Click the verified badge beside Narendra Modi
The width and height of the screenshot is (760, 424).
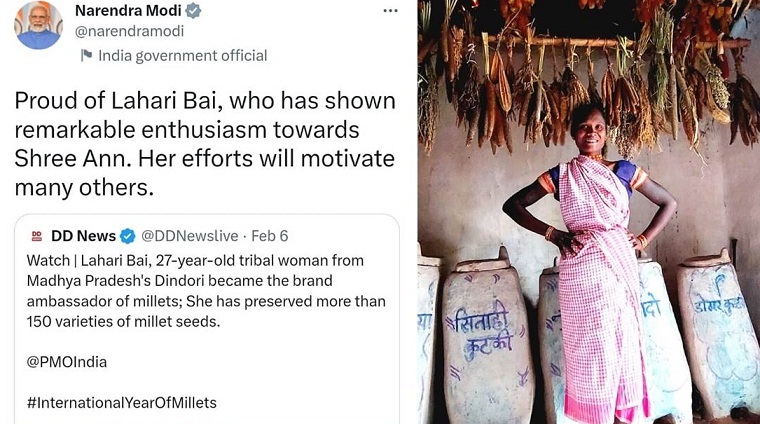click(194, 11)
